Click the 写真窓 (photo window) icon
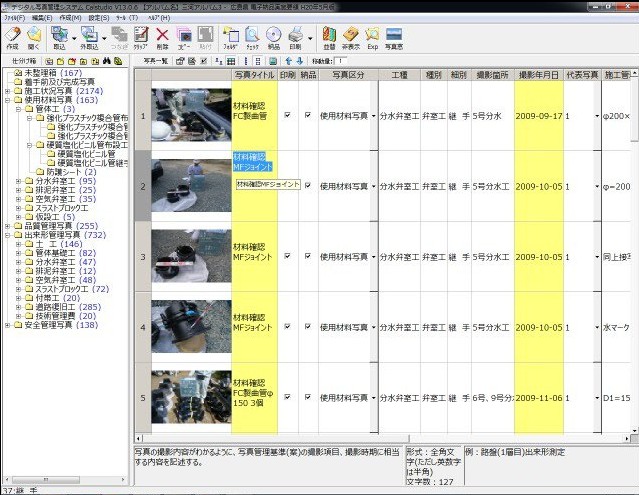Image resolution: width=639 pixels, height=495 pixels. pos(394,38)
